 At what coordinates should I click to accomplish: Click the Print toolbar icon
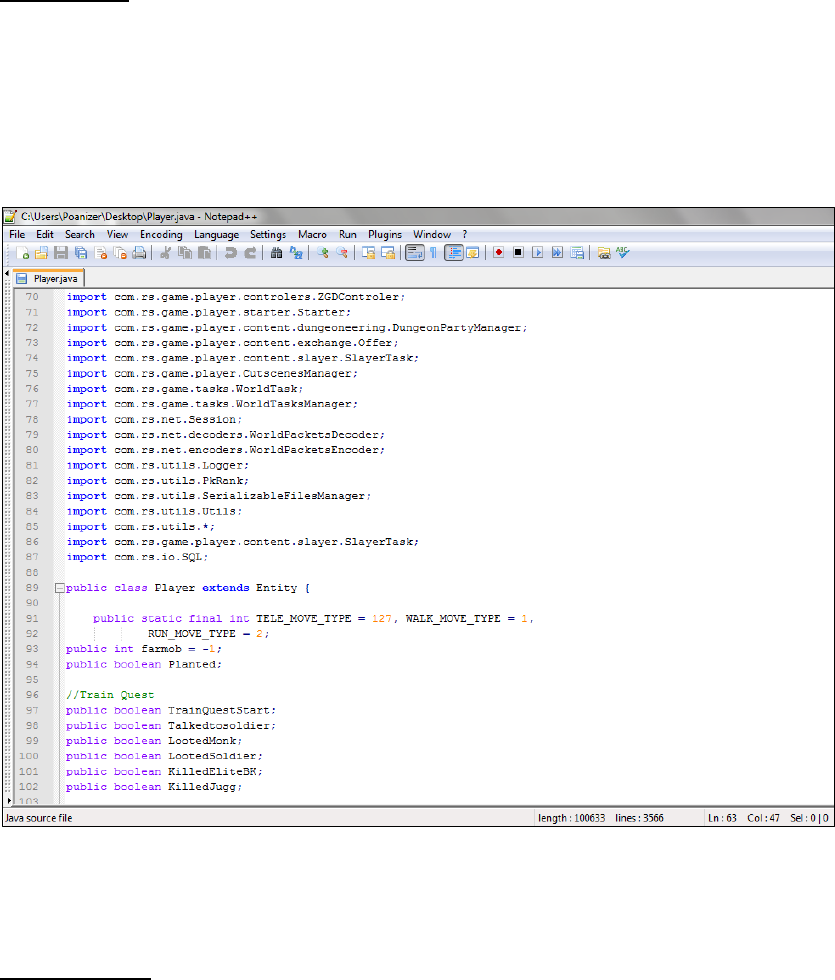pyautogui.click(x=140, y=253)
